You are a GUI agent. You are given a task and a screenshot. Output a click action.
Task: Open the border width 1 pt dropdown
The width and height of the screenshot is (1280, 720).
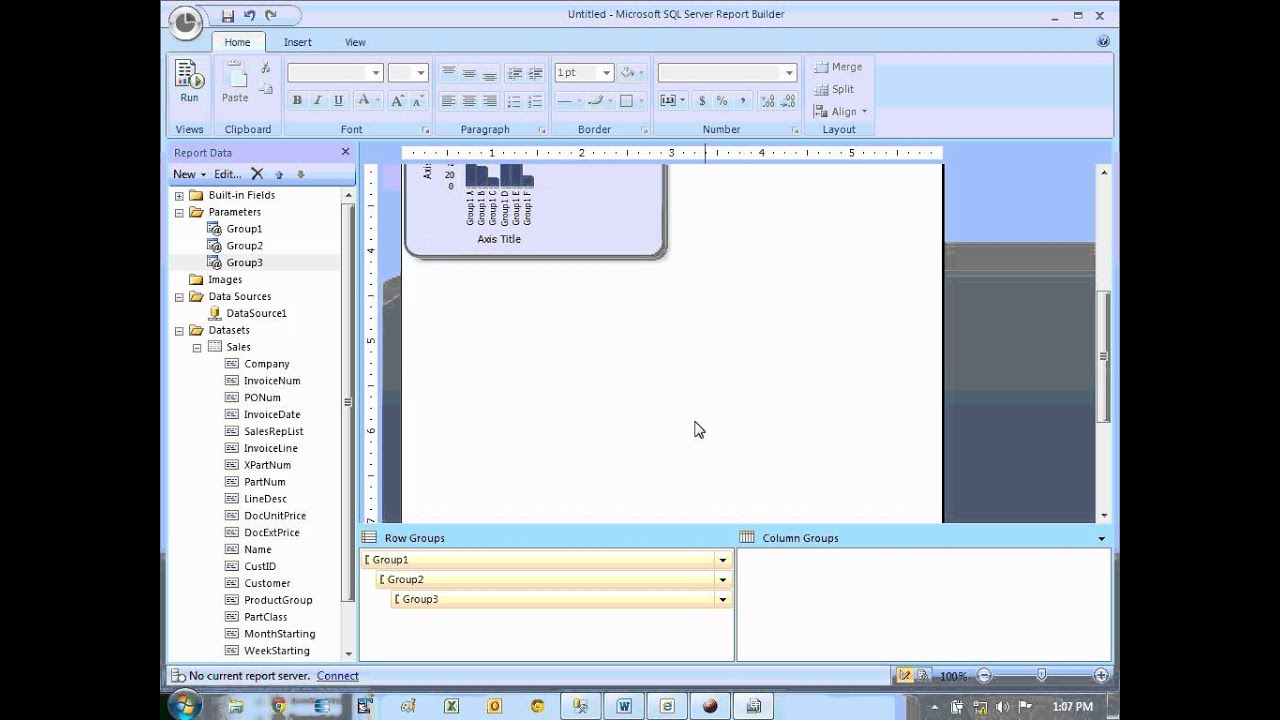pos(606,73)
